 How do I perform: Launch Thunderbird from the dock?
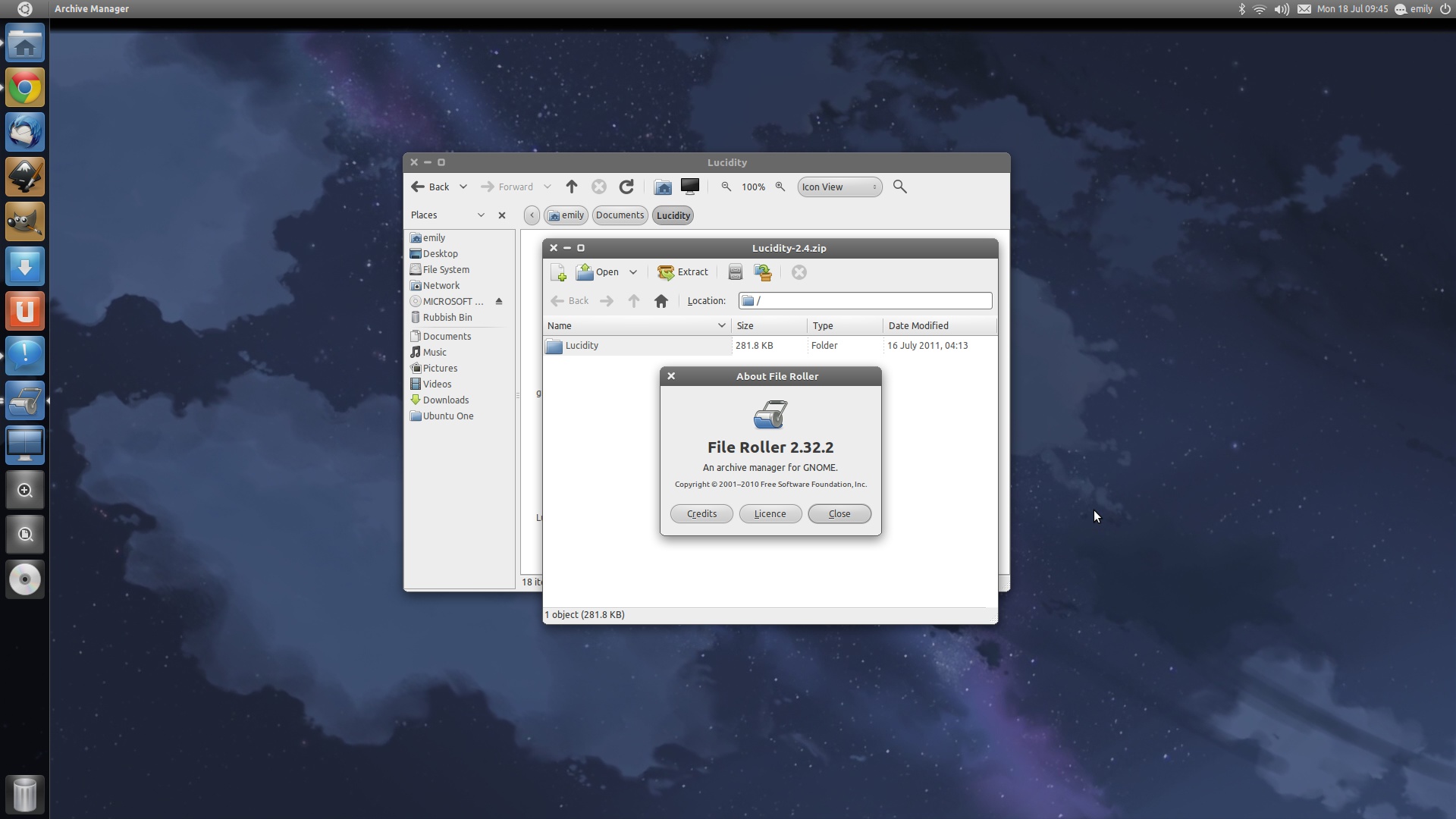point(25,133)
